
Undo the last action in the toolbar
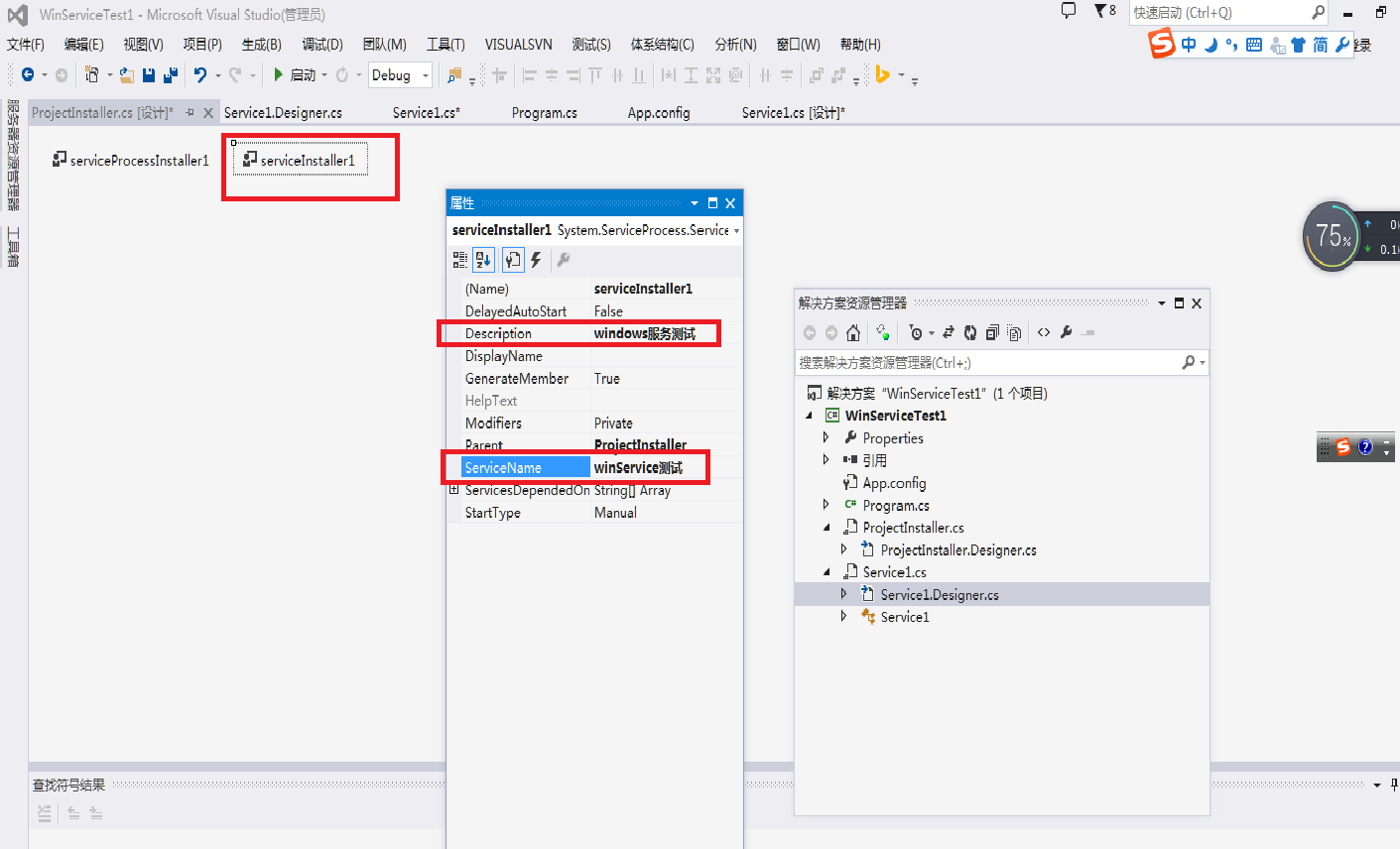pos(200,75)
